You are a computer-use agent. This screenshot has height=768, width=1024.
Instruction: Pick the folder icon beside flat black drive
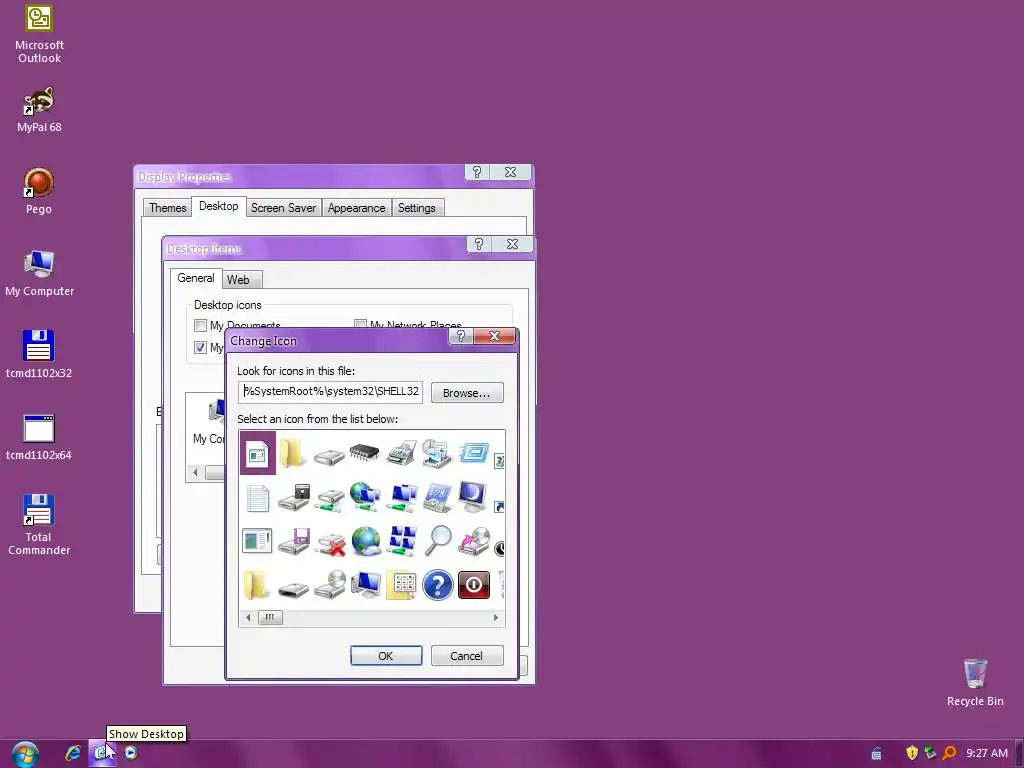[x=256, y=584]
